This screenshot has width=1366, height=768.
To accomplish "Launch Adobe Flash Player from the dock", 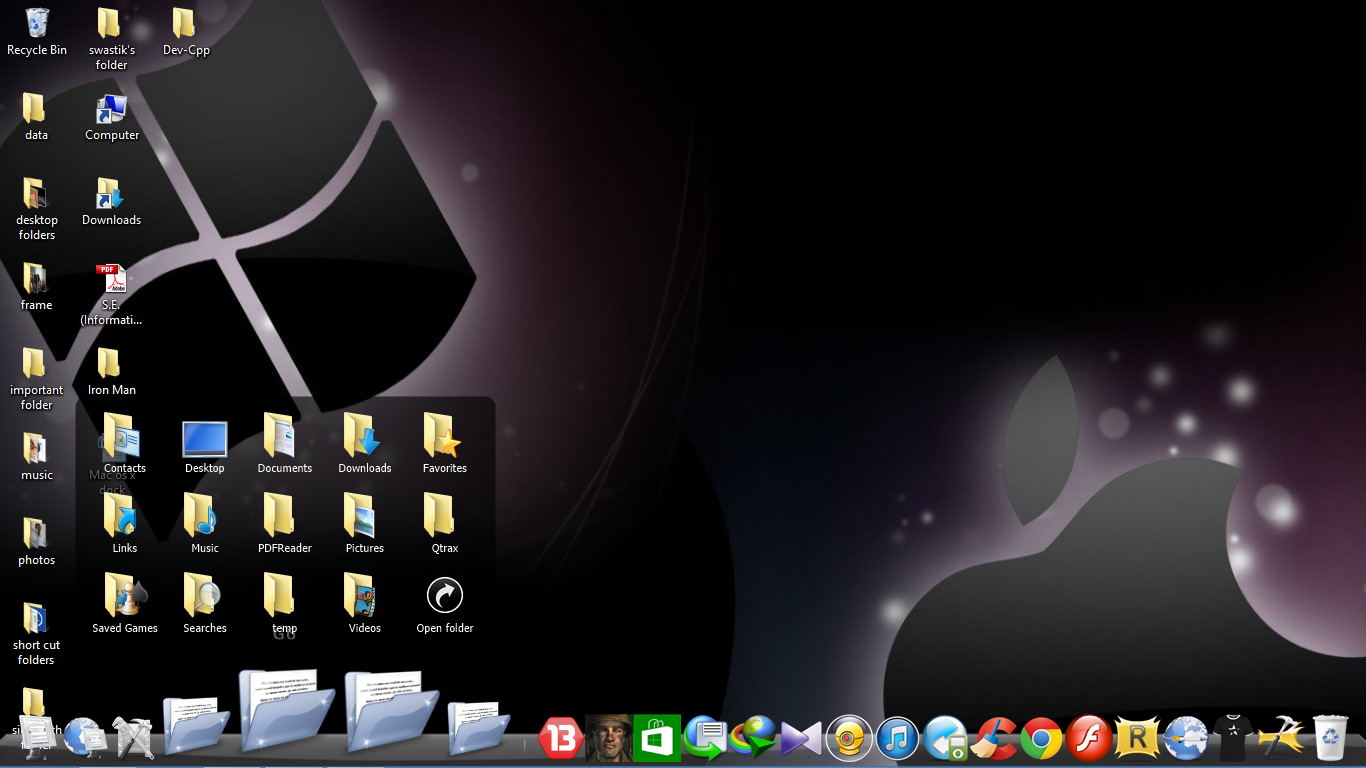I will [1089, 738].
